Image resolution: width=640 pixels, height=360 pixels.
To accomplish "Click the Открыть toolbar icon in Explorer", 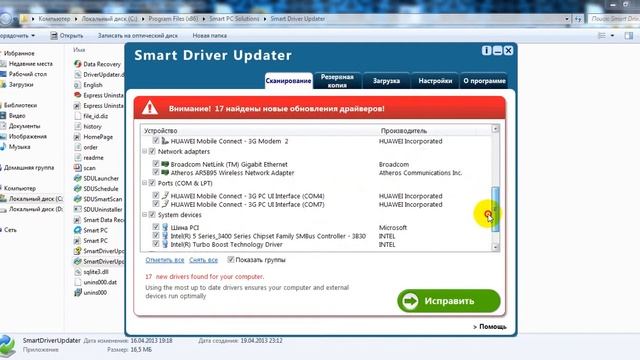I will click(54, 36).
